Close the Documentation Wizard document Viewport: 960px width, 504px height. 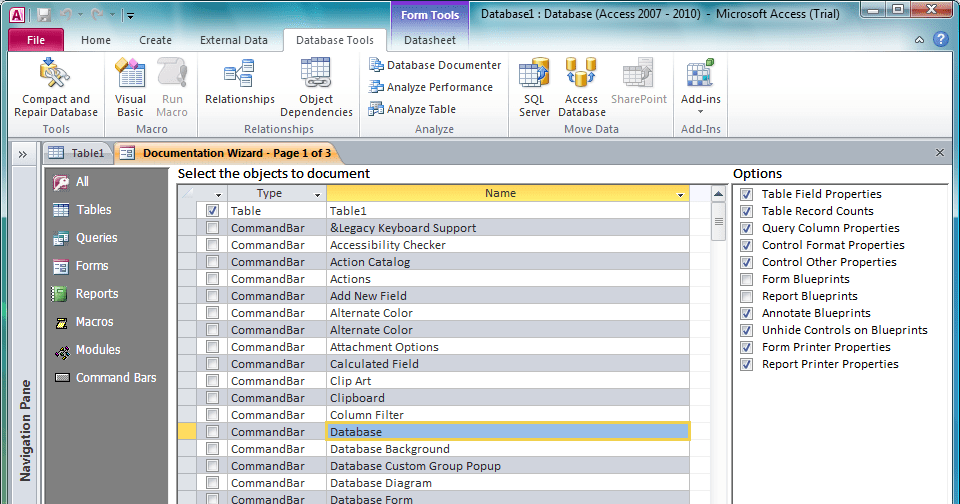click(940, 152)
